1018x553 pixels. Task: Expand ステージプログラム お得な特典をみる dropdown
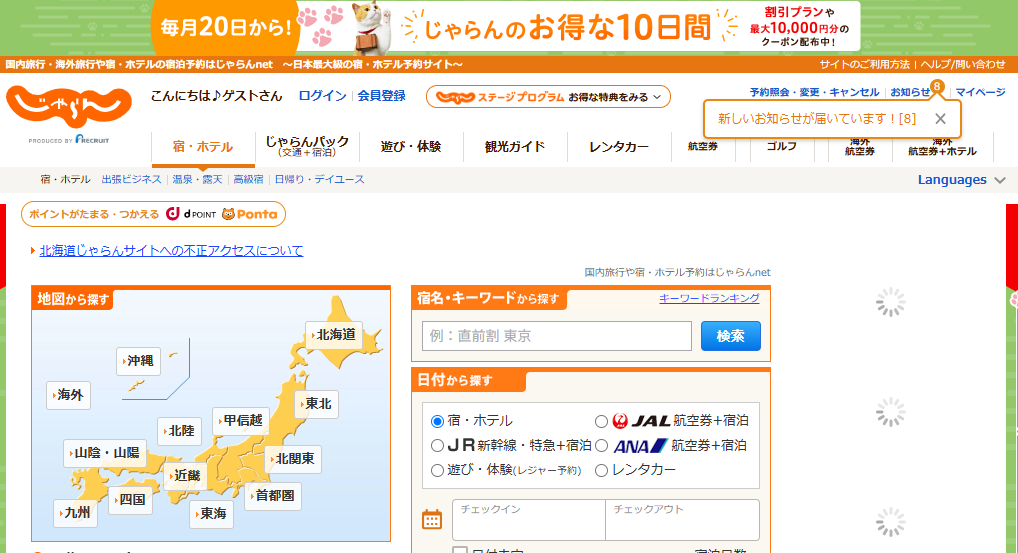(x=549, y=97)
